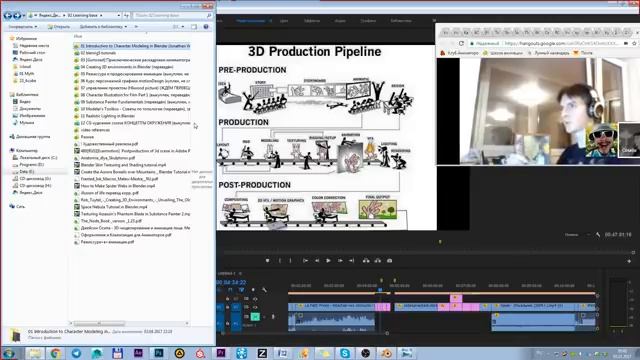Click the Extract button in Program monitor

378,260
